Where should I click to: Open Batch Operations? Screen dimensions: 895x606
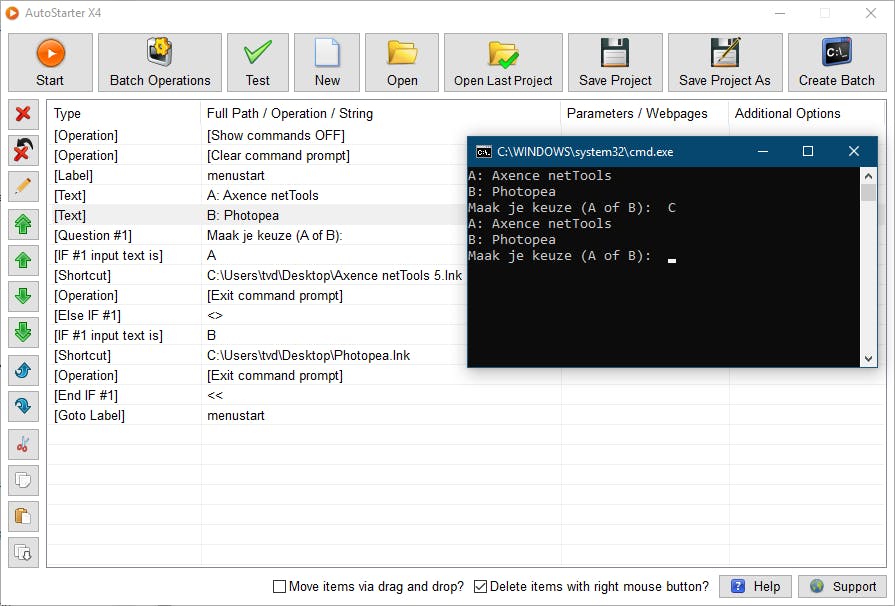click(160, 62)
